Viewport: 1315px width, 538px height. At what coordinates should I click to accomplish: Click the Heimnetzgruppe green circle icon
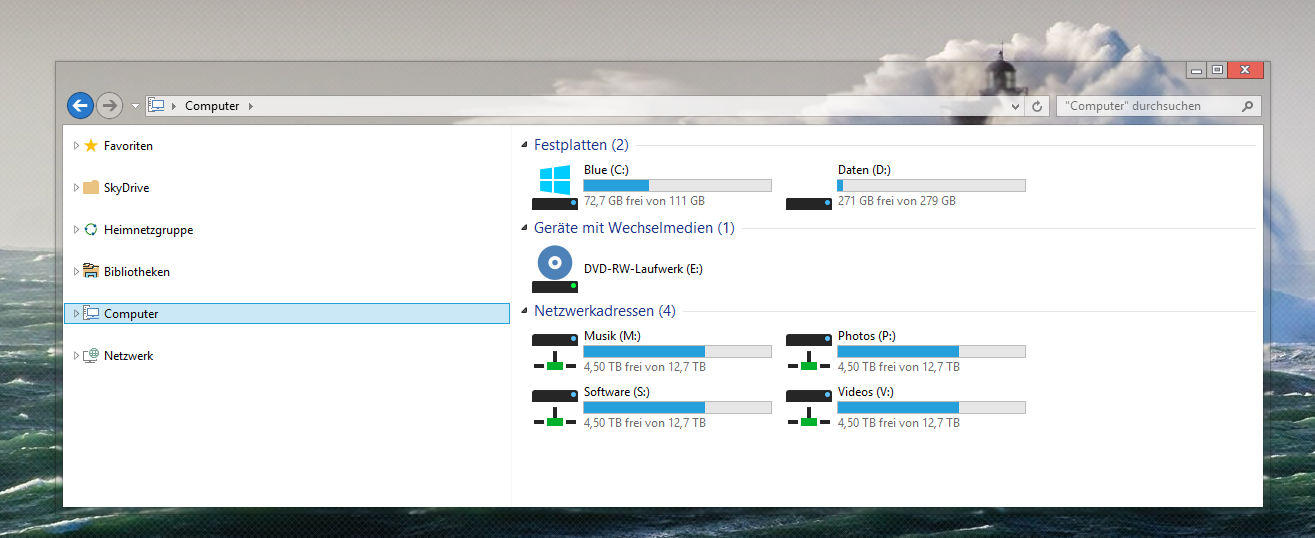(91, 229)
